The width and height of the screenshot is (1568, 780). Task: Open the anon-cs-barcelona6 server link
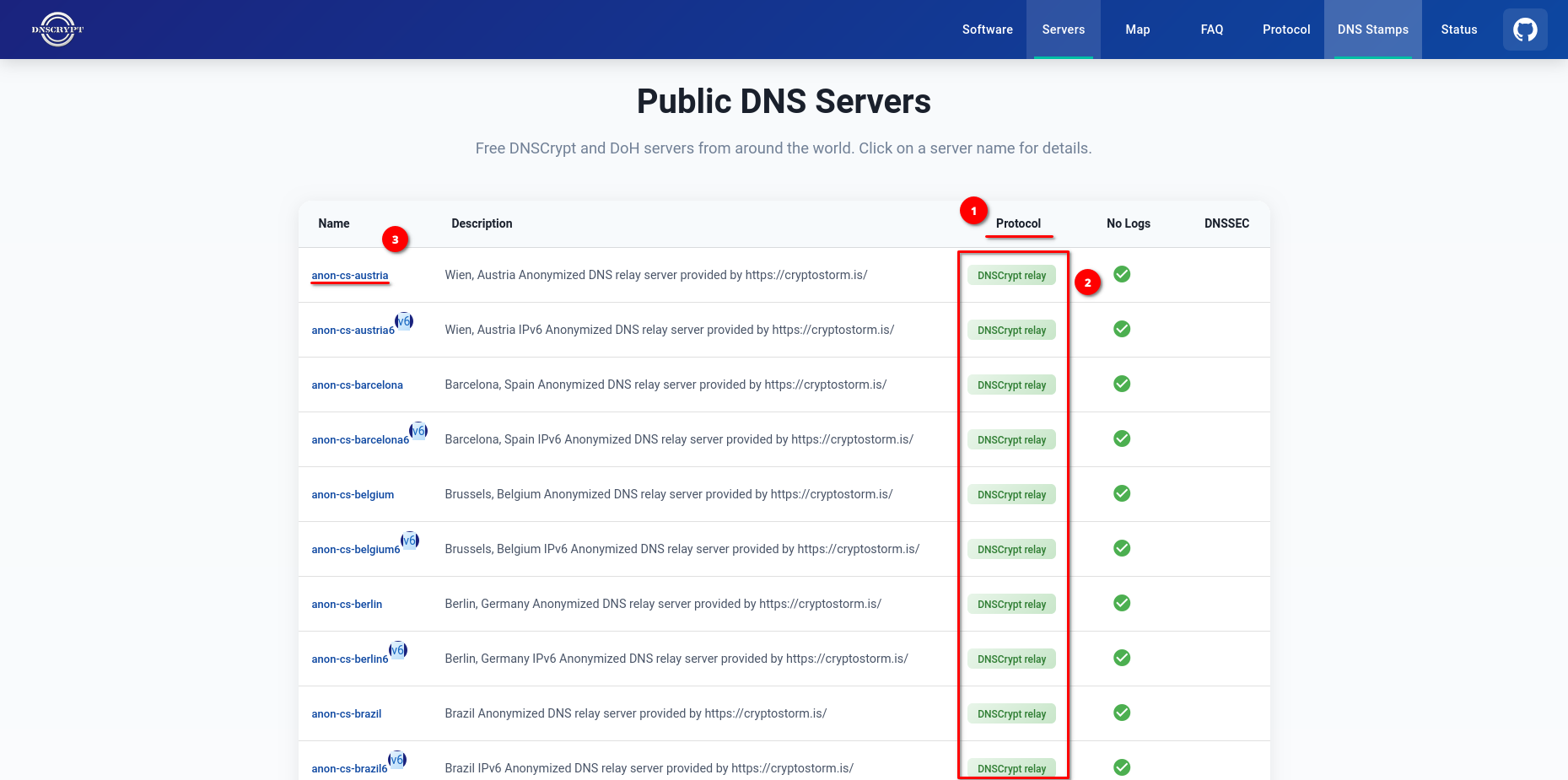(x=360, y=440)
